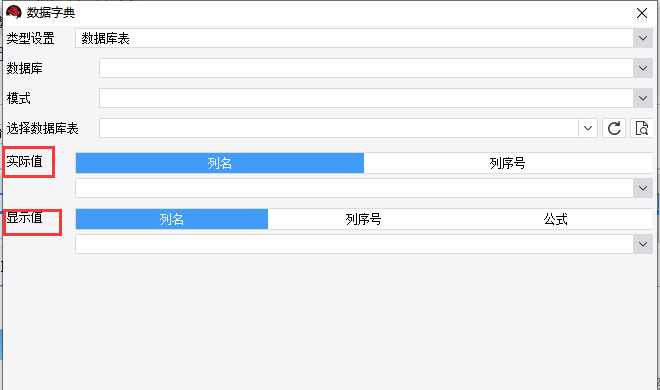660x390 pixels.
Task: Select 列名 option for 实际值
Action: [220, 163]
